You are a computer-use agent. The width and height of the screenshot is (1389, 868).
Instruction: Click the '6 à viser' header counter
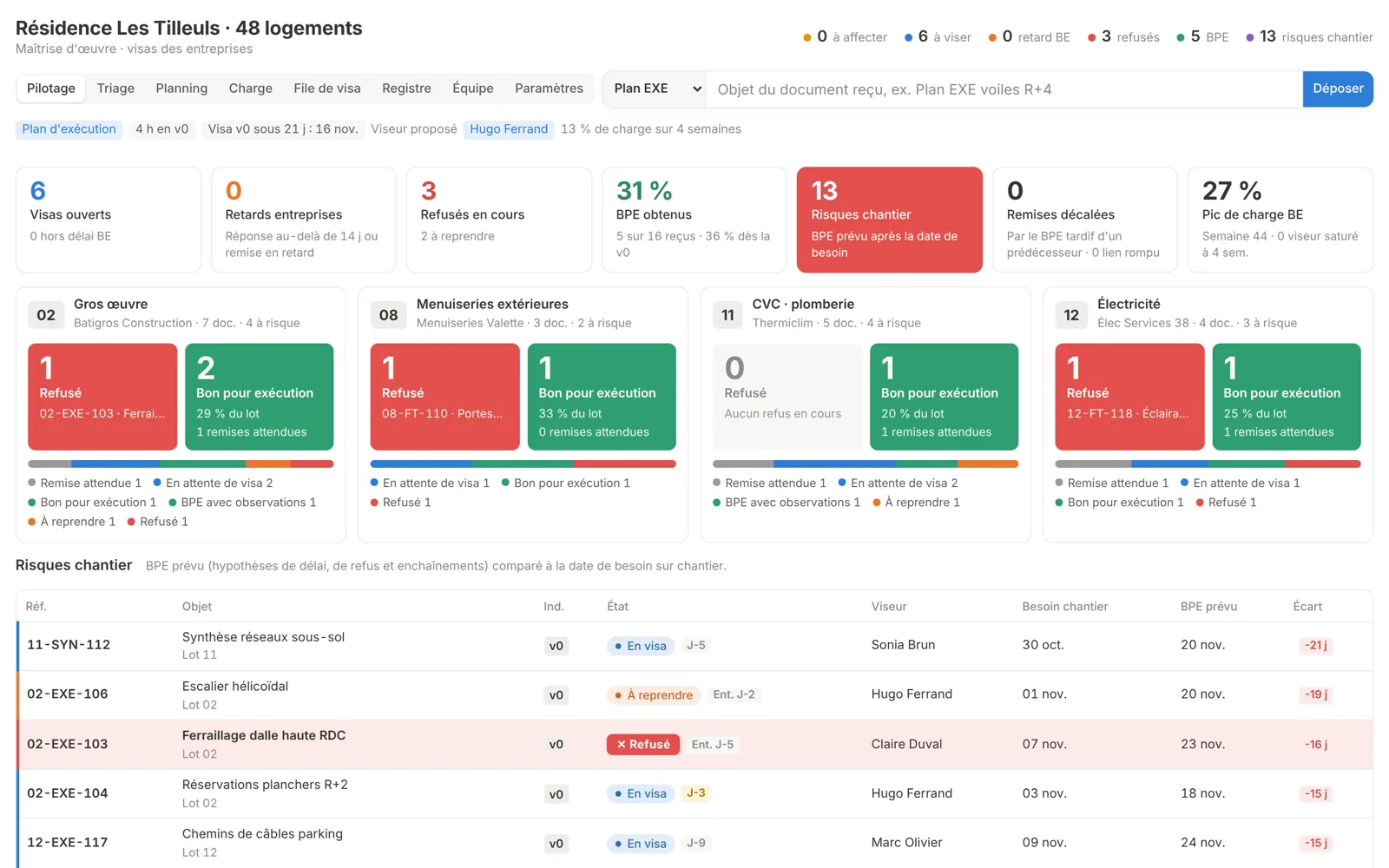pyautogui.click(x=938, y=36)
